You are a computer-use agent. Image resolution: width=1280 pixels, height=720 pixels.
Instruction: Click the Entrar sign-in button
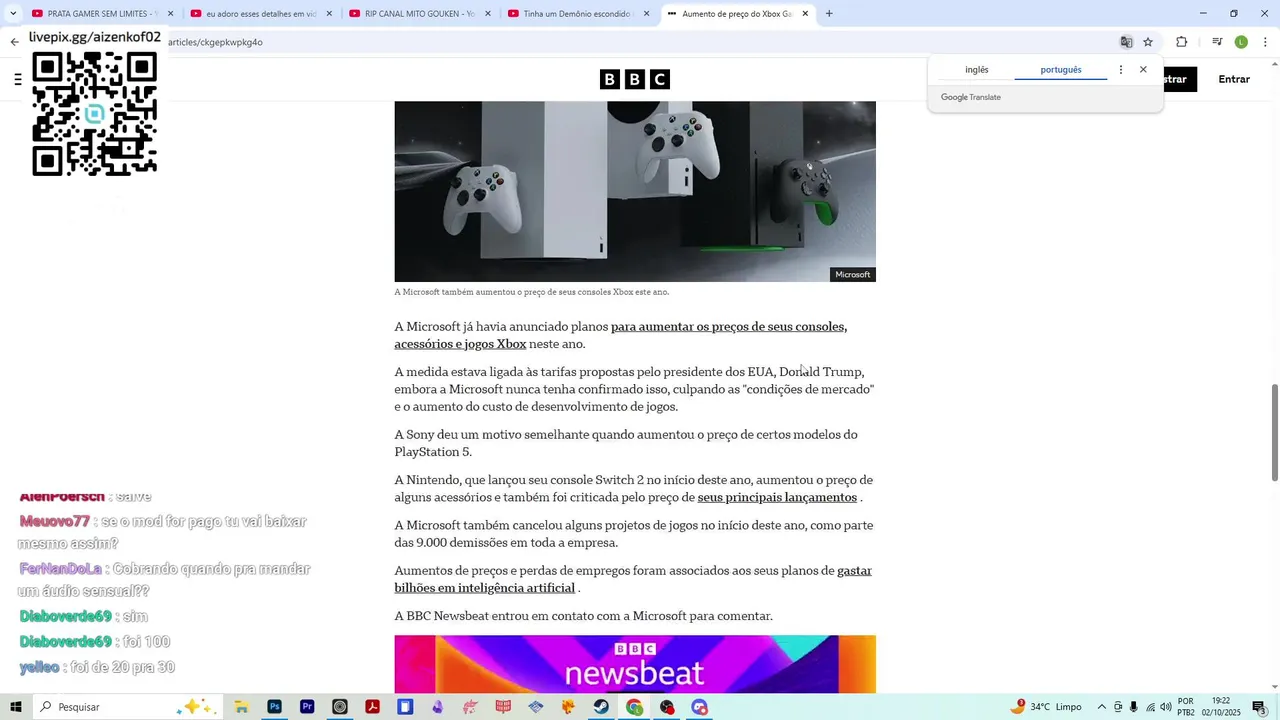click(1234, 79)
